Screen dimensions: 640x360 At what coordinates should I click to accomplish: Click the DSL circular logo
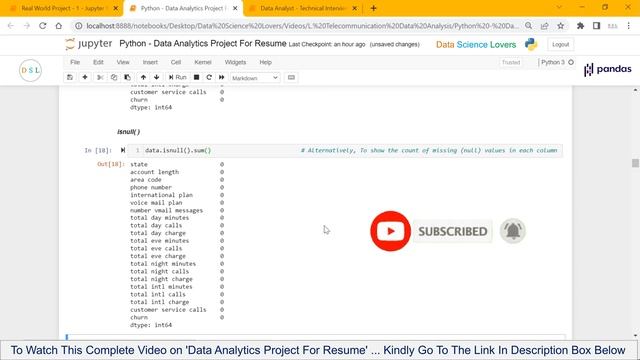pyautogui.click(x=30, y=70)
